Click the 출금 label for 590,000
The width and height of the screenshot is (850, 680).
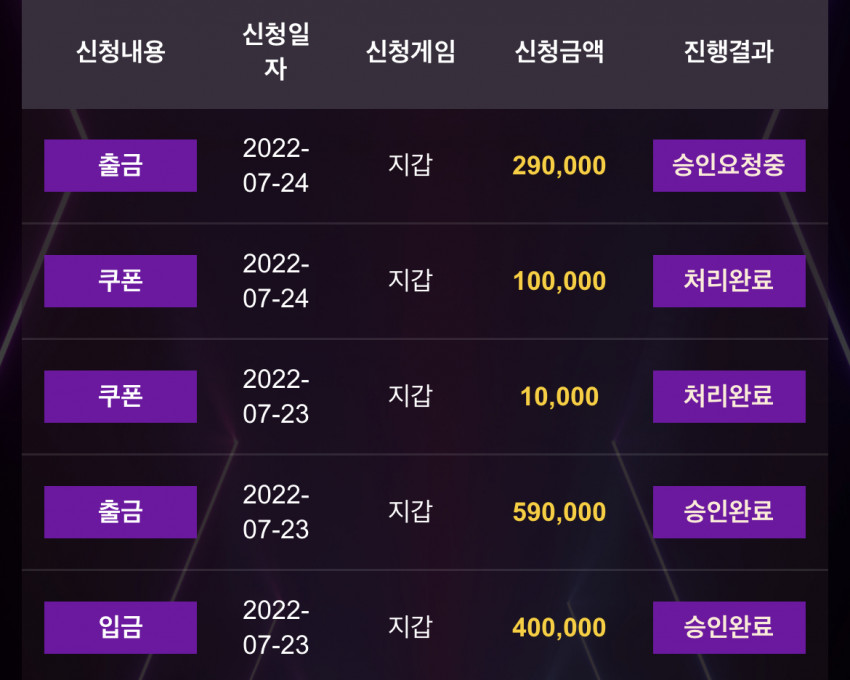click(x=120, y=512)
